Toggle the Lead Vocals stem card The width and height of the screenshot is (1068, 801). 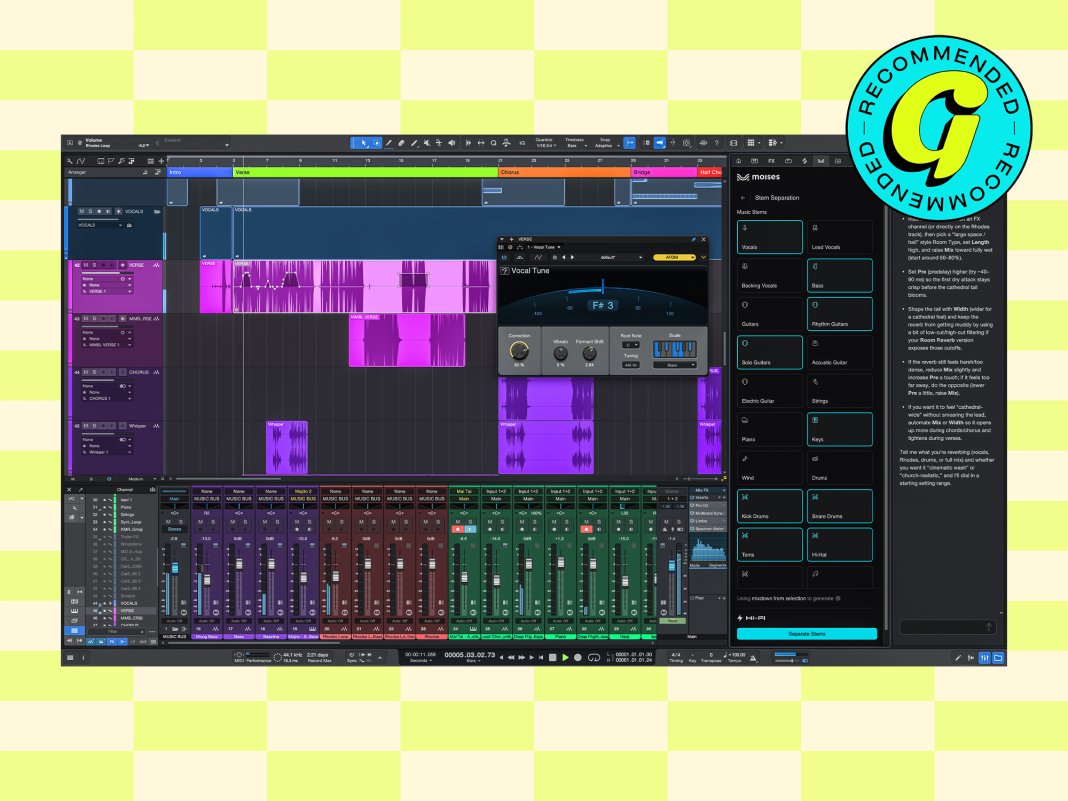(840, 236)
